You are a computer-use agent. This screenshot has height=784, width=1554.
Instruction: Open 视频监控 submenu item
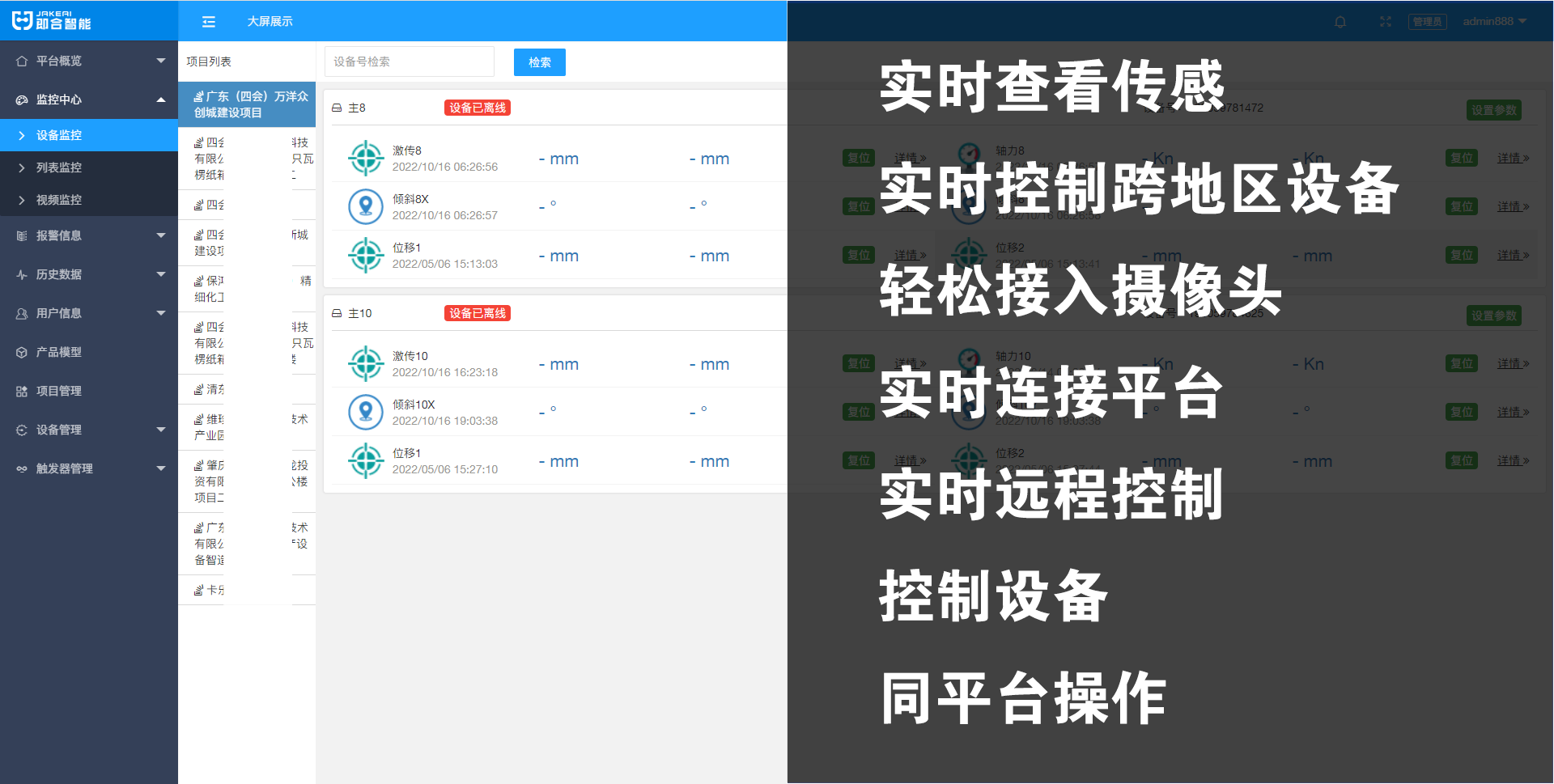pyautogui.click(x=89, y=200)
